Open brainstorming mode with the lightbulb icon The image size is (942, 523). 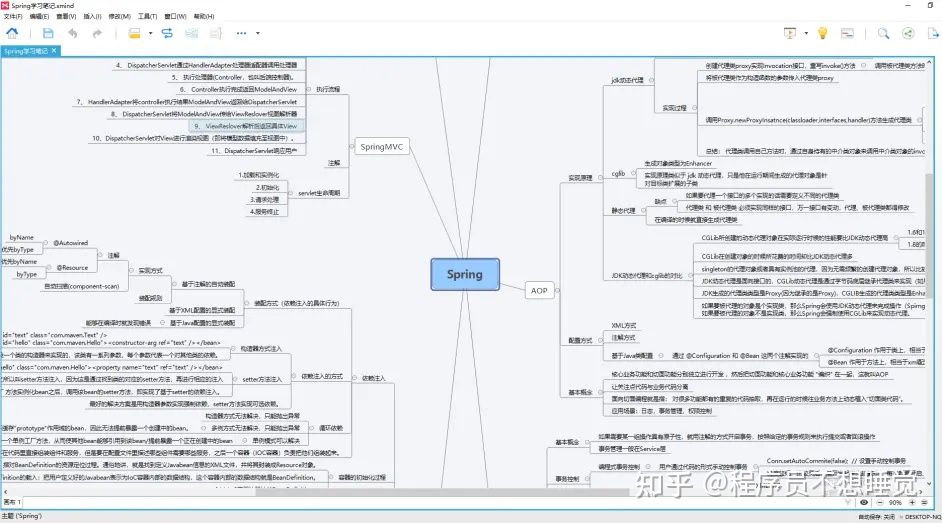click(x=822, y=33)
